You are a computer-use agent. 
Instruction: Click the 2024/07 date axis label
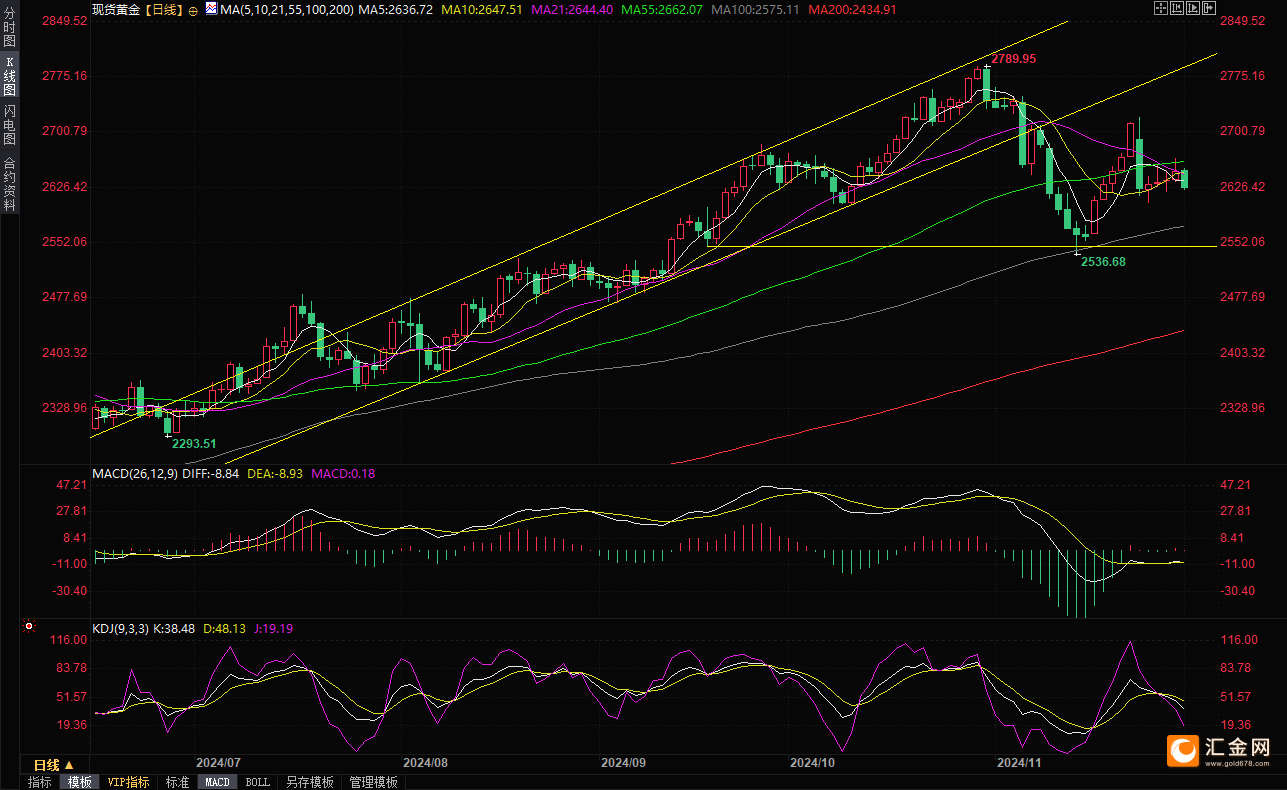click(x=218, y=762)
